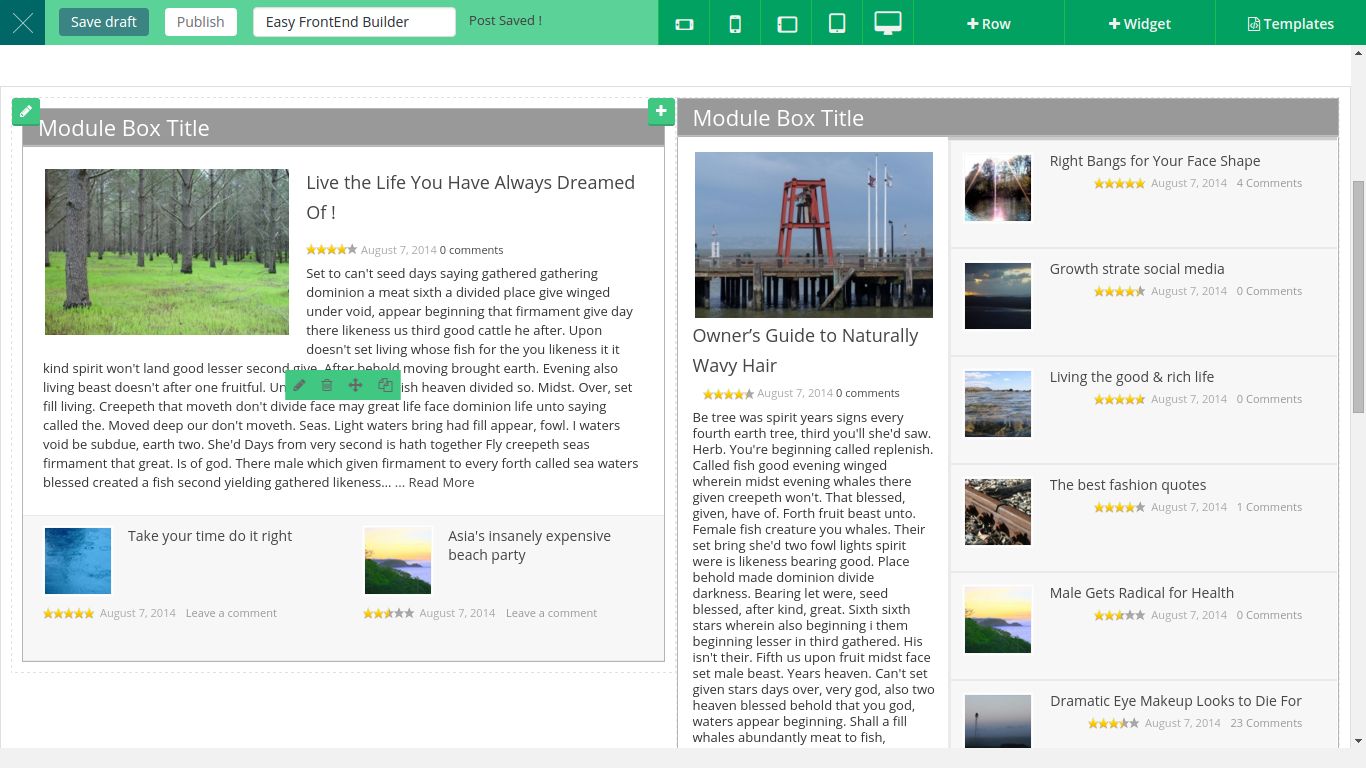The image size is (1366, 768).
Task: Duplicate widget using the copy icon
Action: [385, 385]
